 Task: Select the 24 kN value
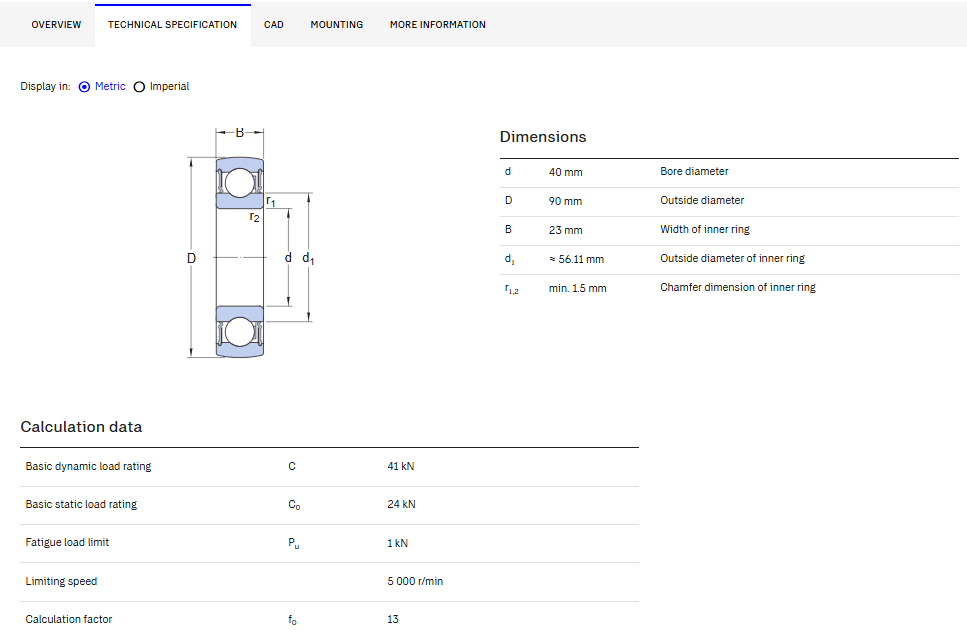(x=401, y=505)
